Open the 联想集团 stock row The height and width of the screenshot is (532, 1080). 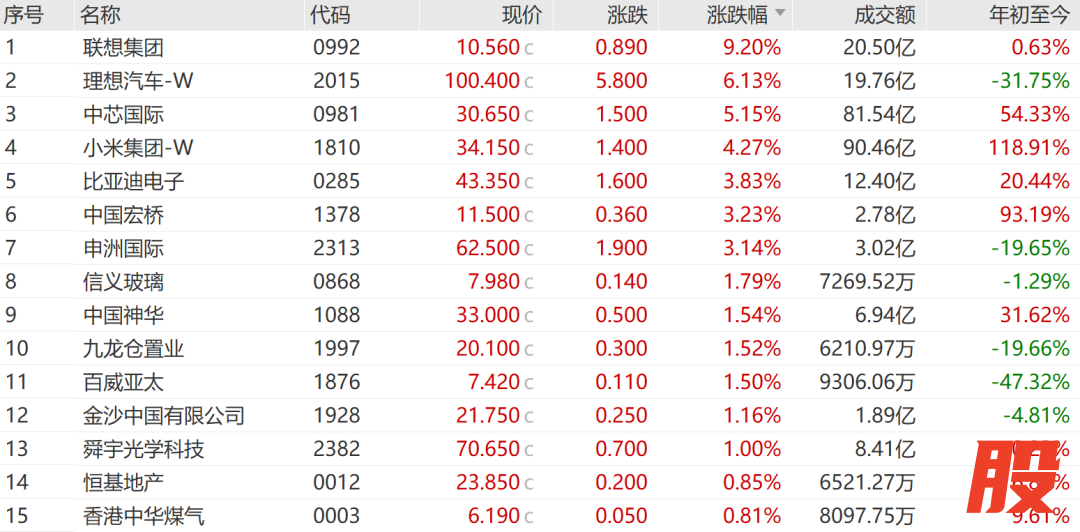tap(123, 47)
